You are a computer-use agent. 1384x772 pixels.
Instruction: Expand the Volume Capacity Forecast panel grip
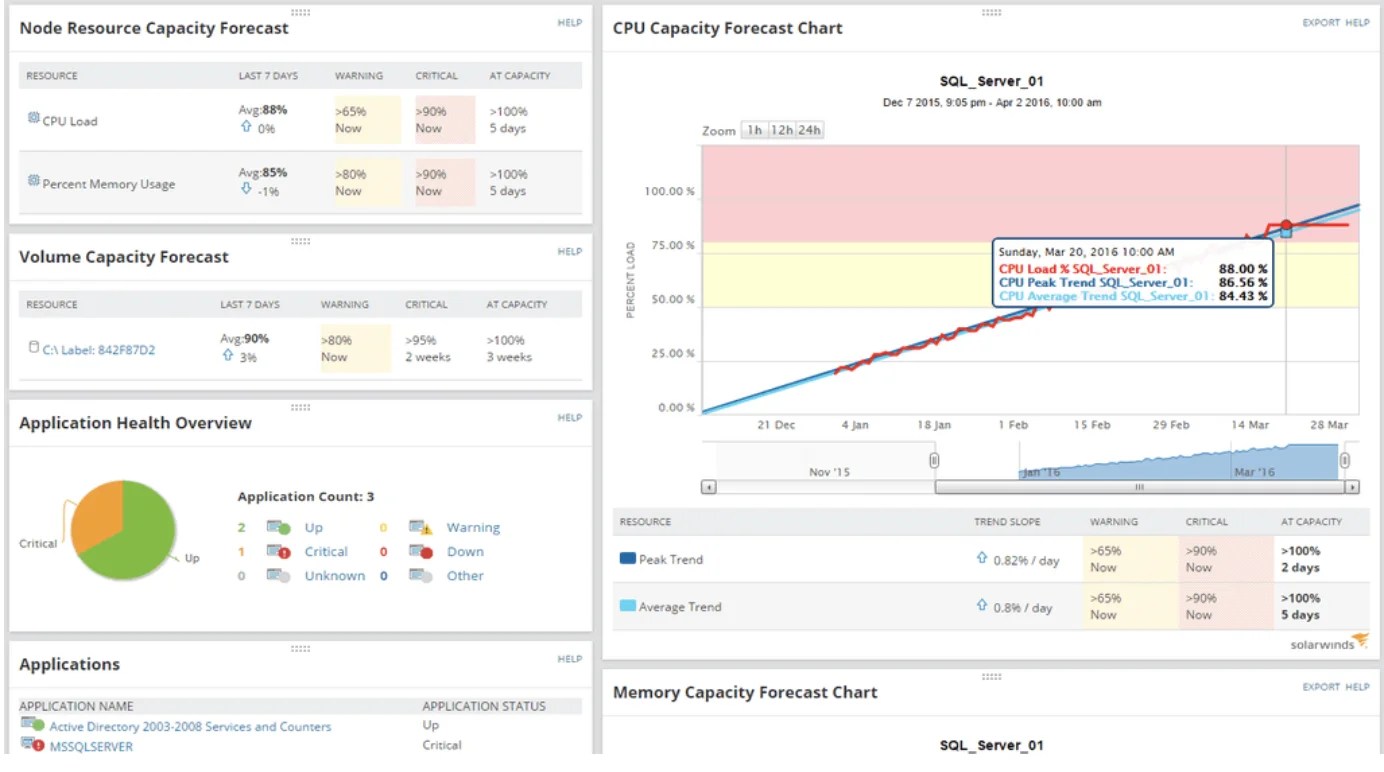pyautogui.click(x=299, y=240)
